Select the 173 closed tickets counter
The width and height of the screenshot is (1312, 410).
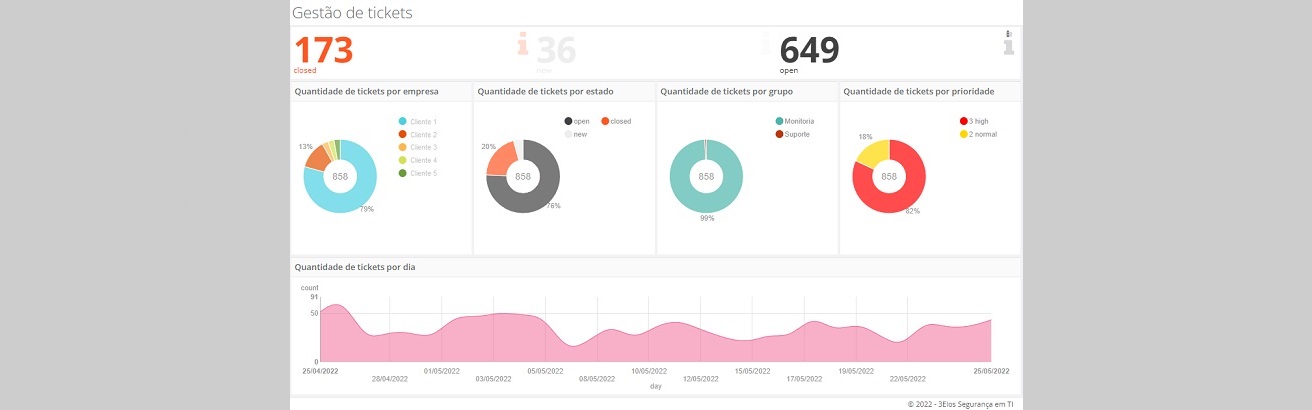(323, 53)
